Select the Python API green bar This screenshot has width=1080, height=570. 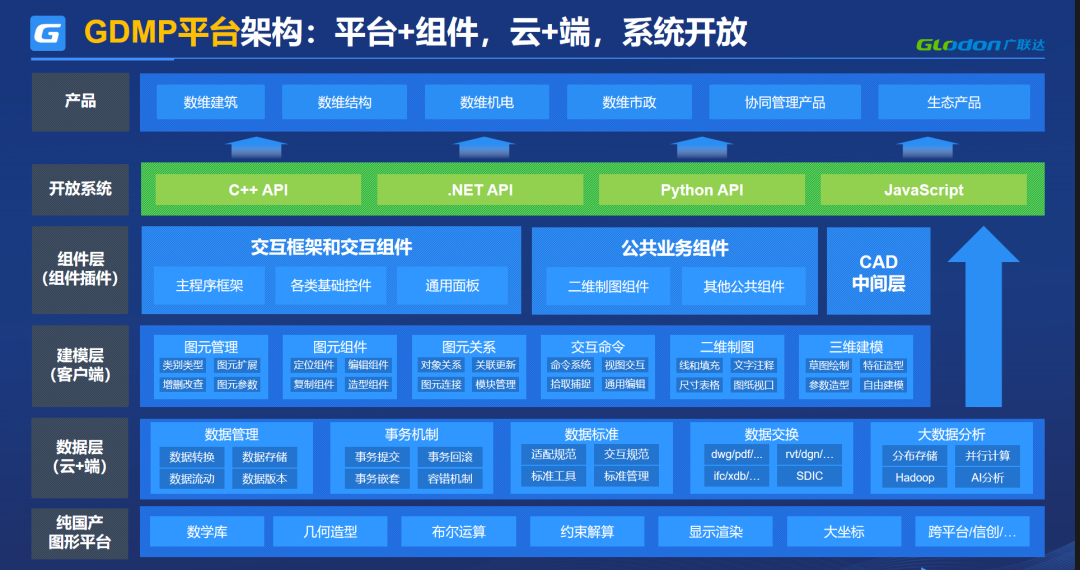coord(702,190)
